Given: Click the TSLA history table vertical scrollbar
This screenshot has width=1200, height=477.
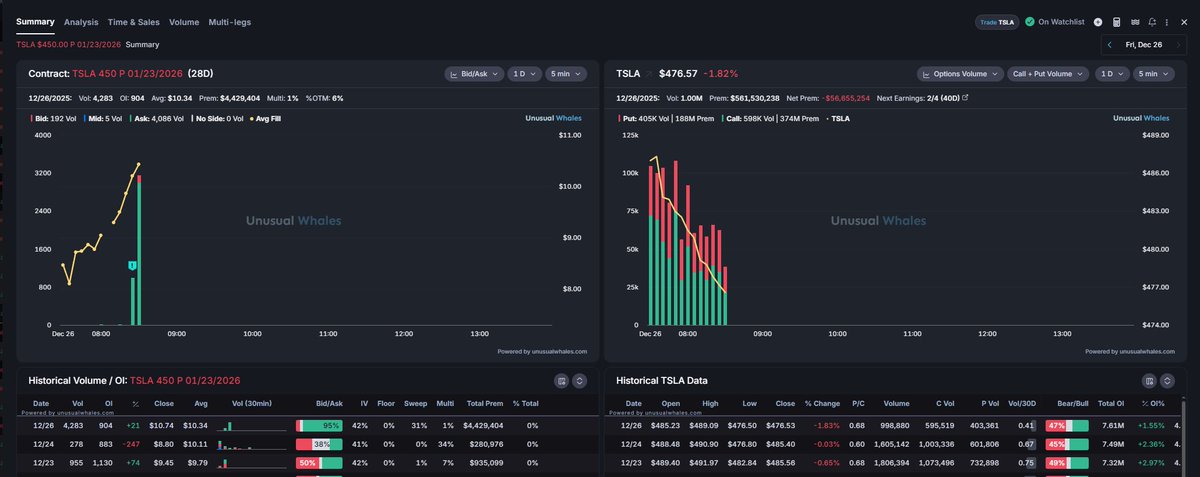Looking at the screenshot, I should pyautogui.click(x=1185, y=440).
